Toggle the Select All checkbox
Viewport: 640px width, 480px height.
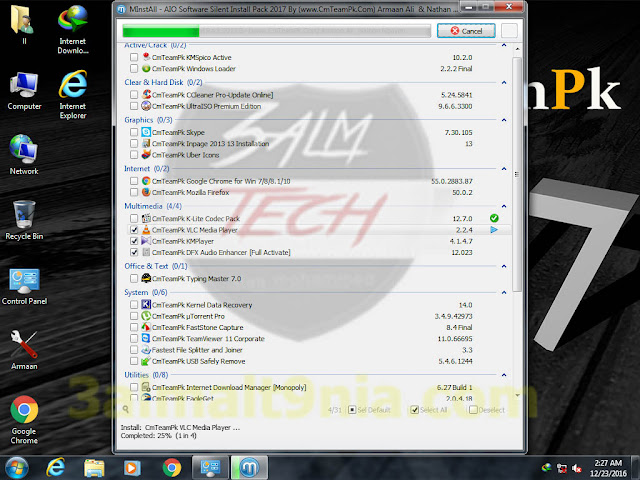coord(414,409)
